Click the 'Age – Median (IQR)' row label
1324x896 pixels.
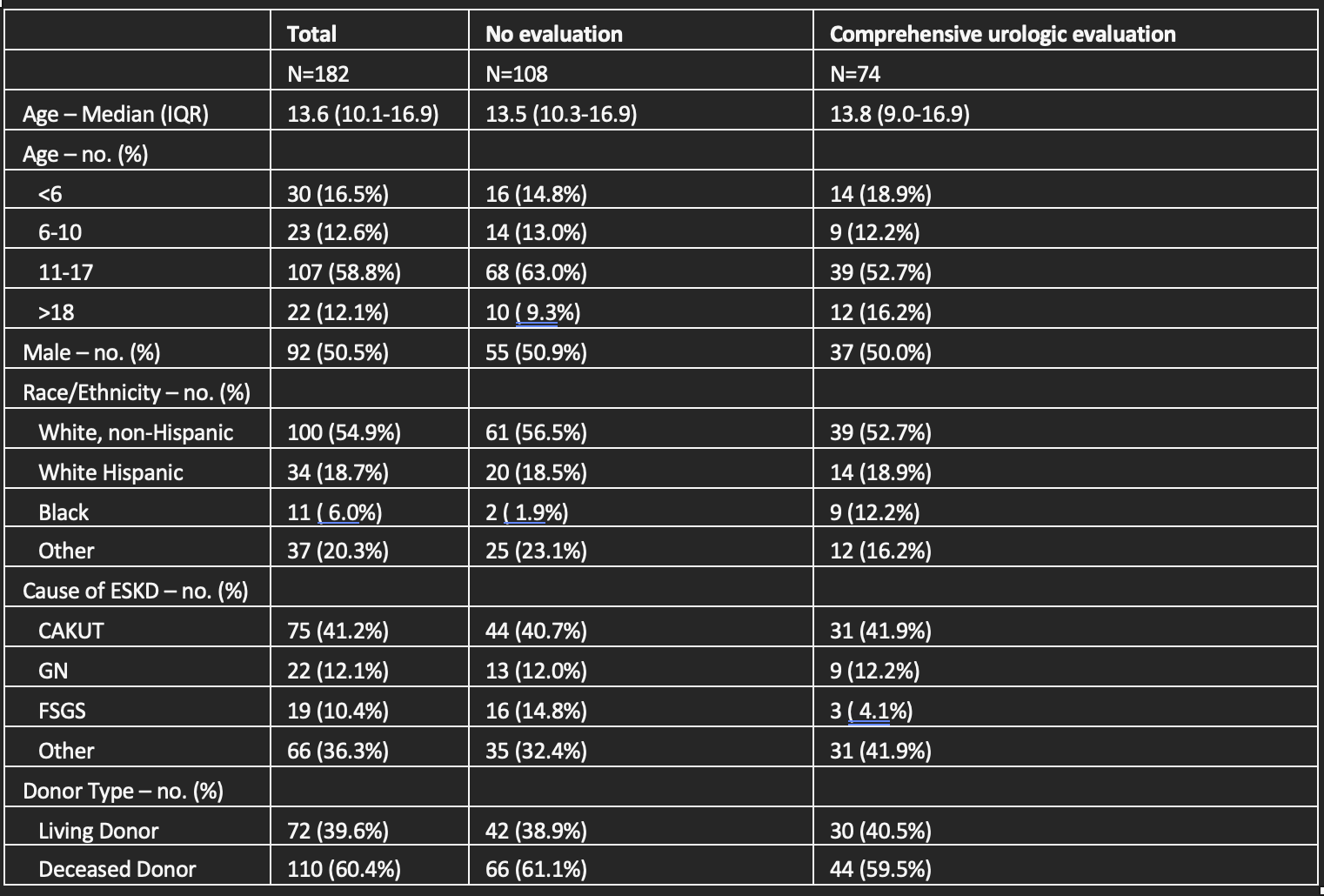pos(116,114)
